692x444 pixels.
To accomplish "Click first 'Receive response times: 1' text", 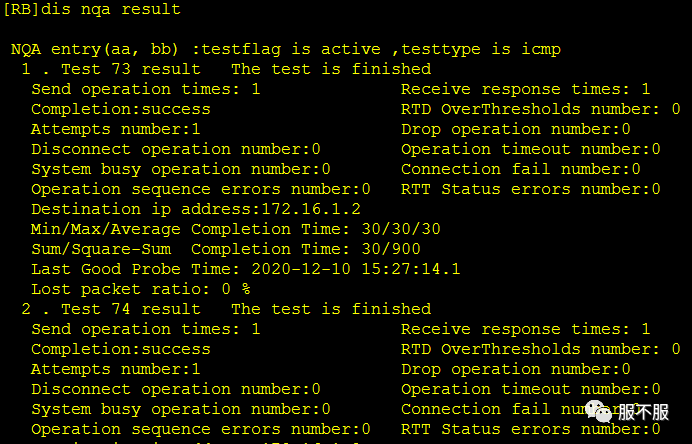I will (525, 89).
